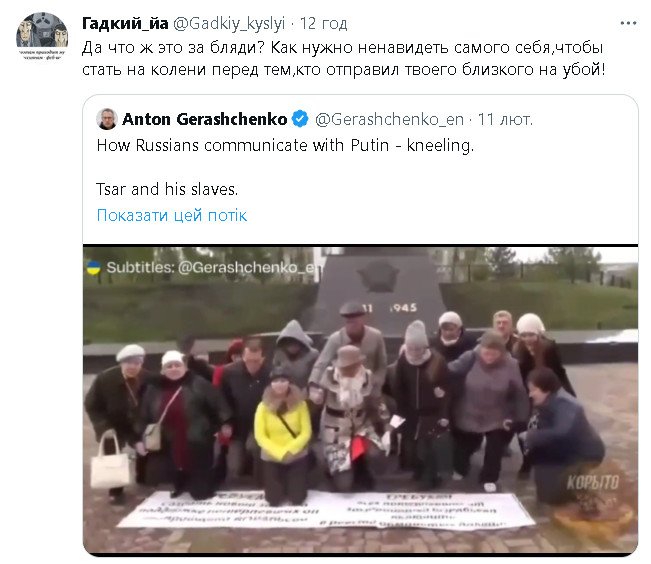Click the blue verified badge
Image resolution: width=651 pixels, height=564 pixels.
pyautogui.click(x=300, y=119)
